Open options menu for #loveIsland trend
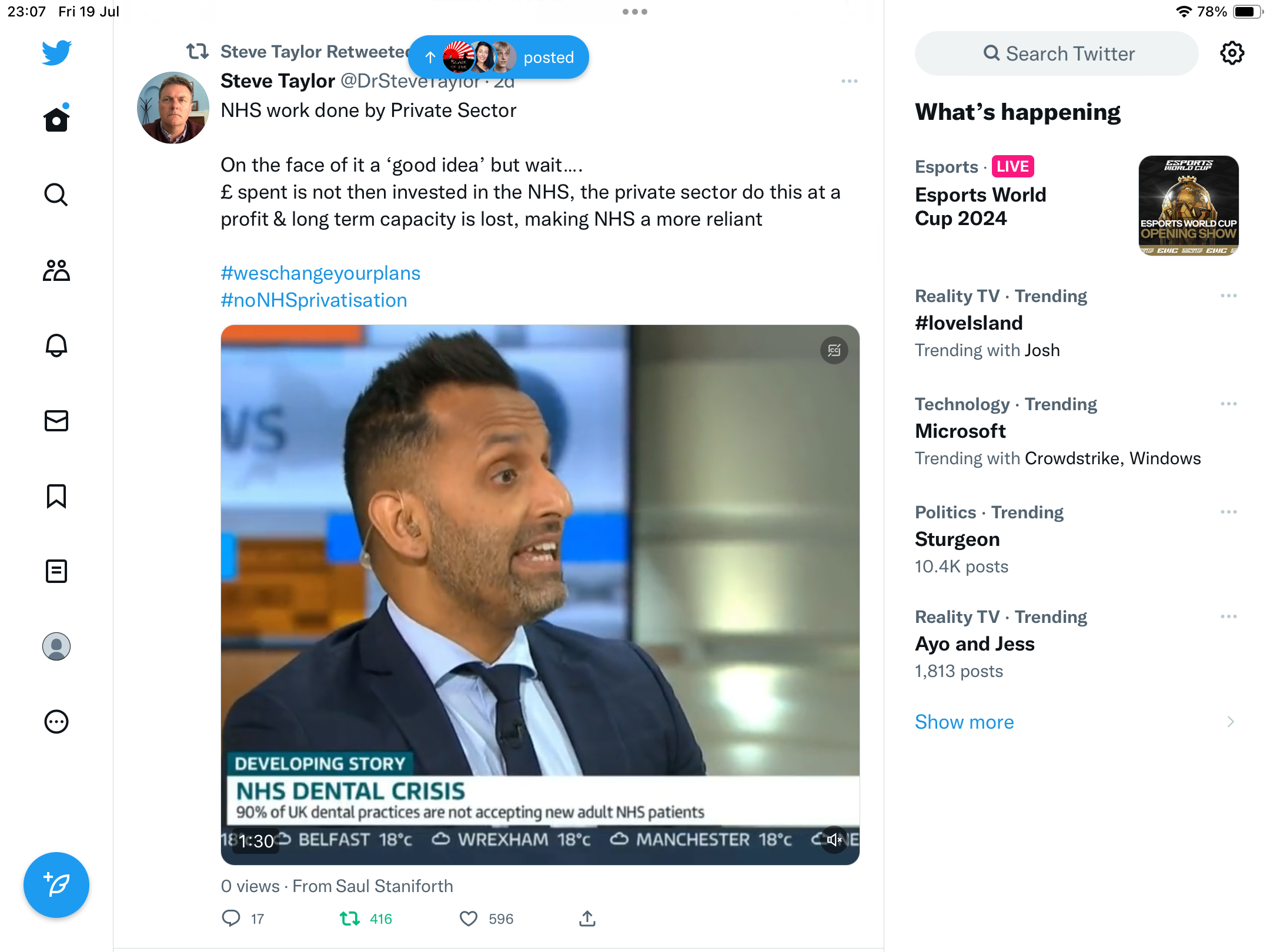 (1228, 296)
